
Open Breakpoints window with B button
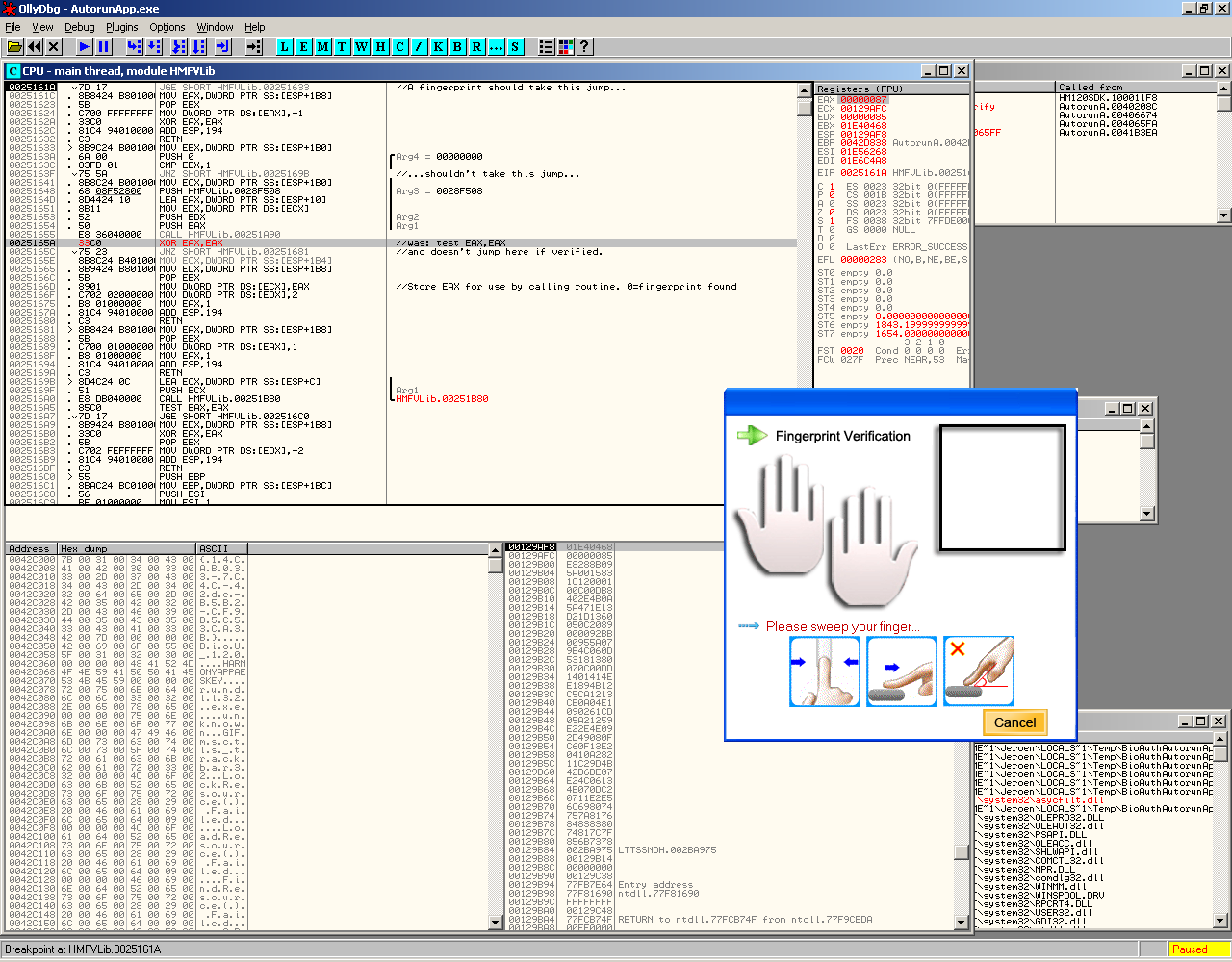point(458,46)
